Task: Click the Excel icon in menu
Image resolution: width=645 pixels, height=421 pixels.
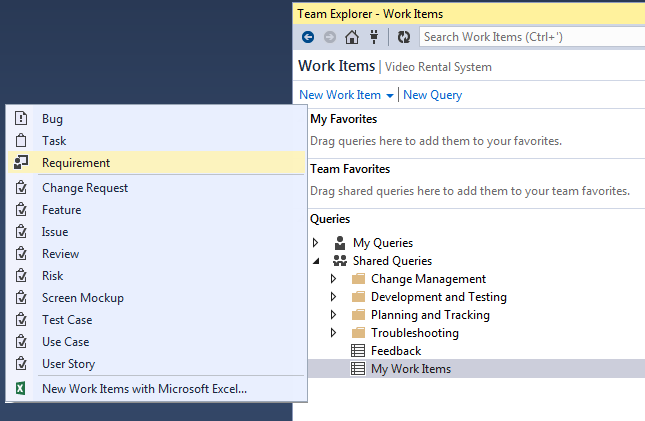Action: pyautogui.click(x=21, y=389)
